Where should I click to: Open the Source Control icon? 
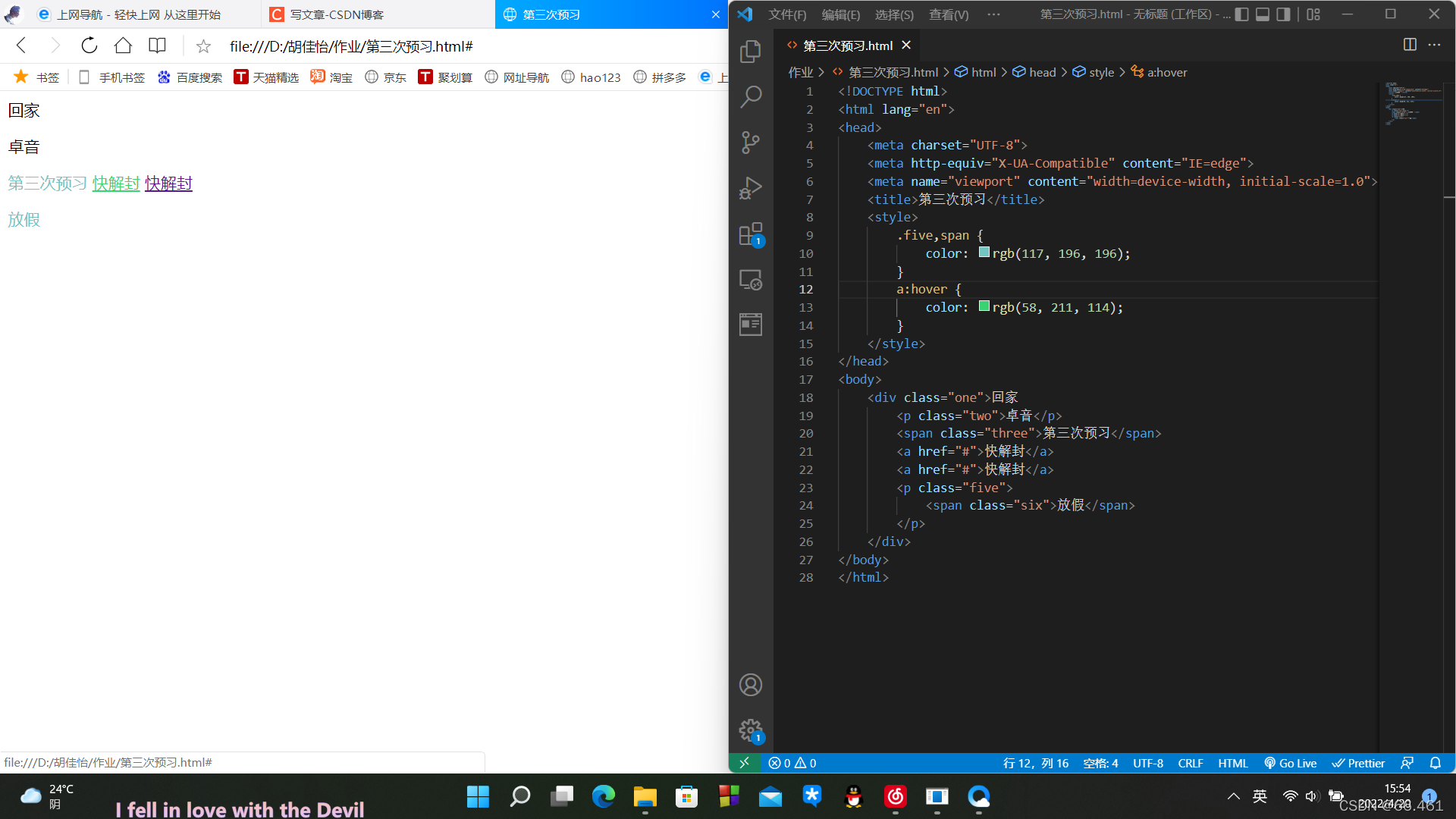[751, 141]
